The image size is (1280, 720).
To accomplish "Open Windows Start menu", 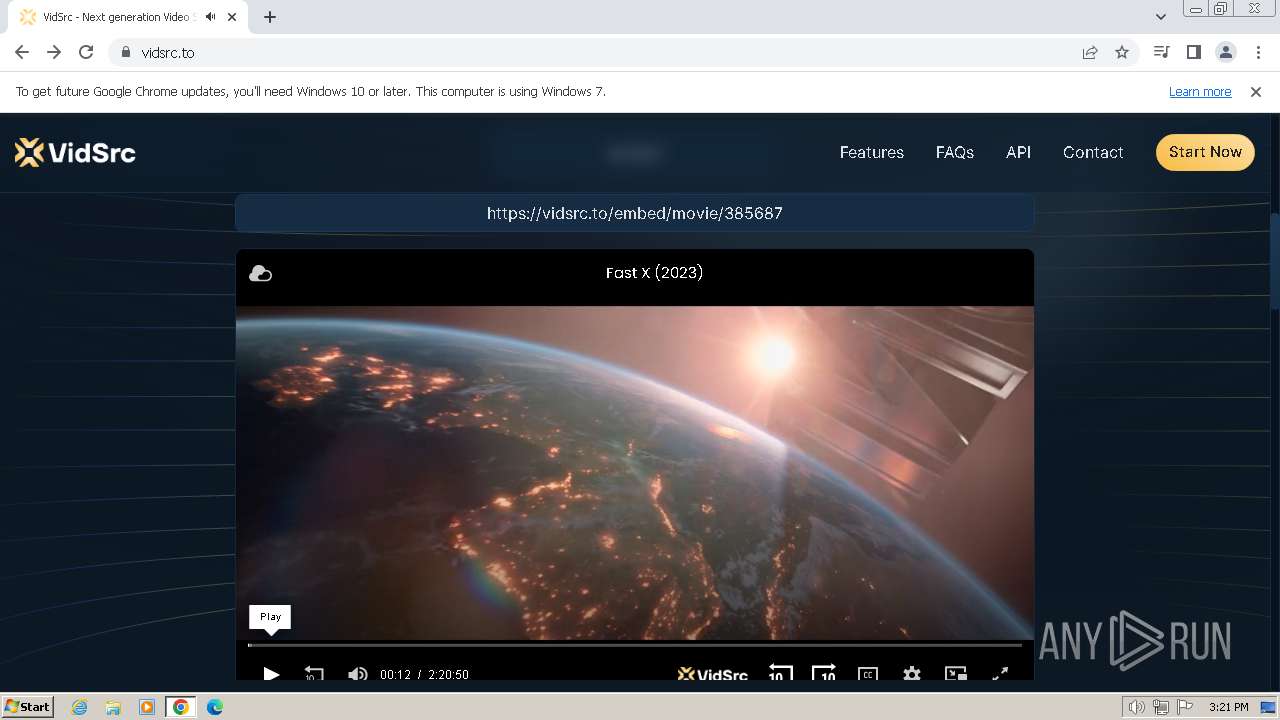I will pyautogui.click(x=27, y=707).
